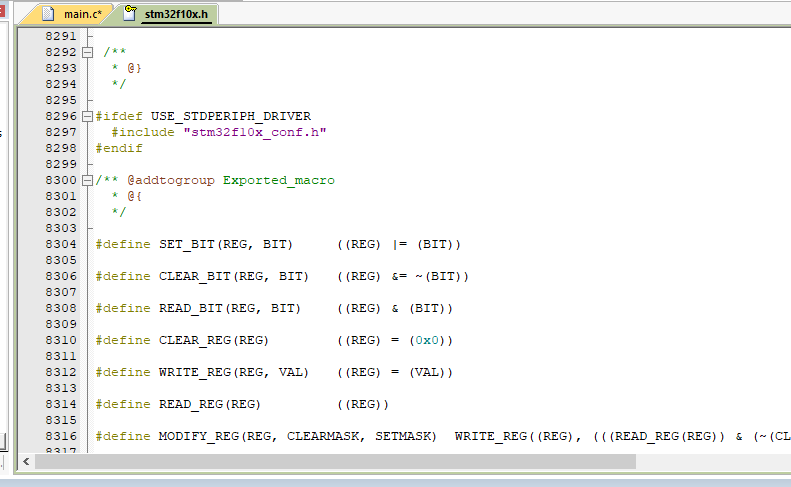The height and width of the screenshot is (487, 791).
Task: Click the horizontal scrollbar left arrow
Action: tap(26, 461)
